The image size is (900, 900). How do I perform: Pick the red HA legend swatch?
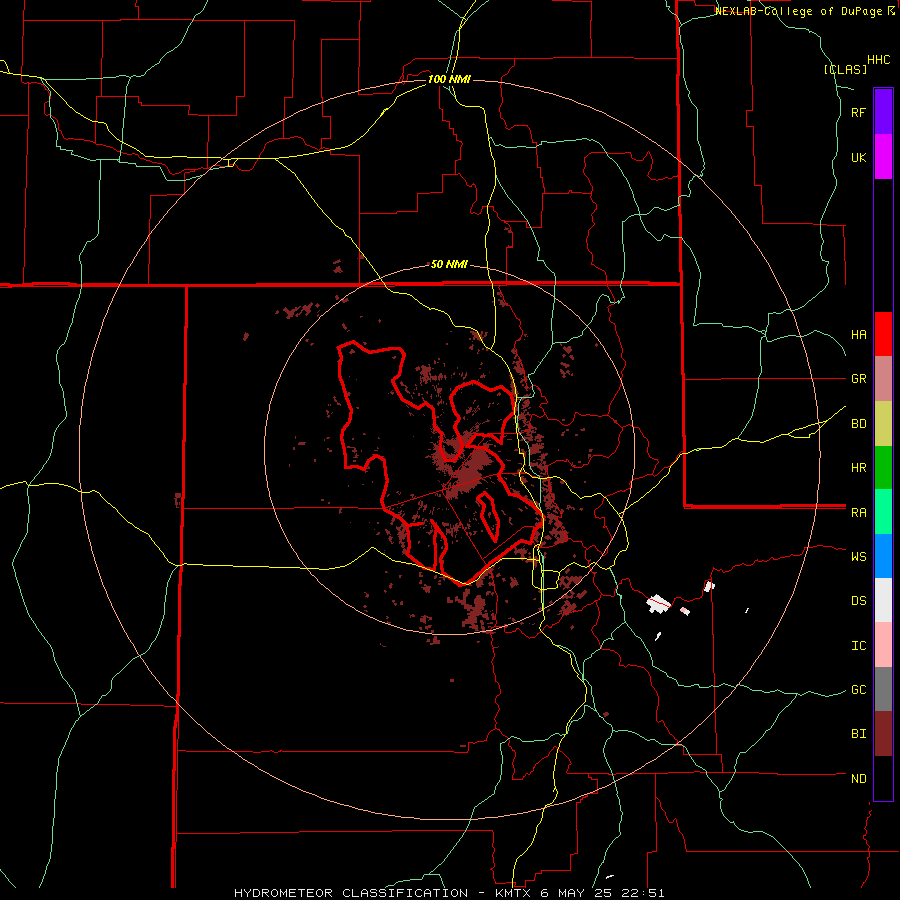click(883, 334)
